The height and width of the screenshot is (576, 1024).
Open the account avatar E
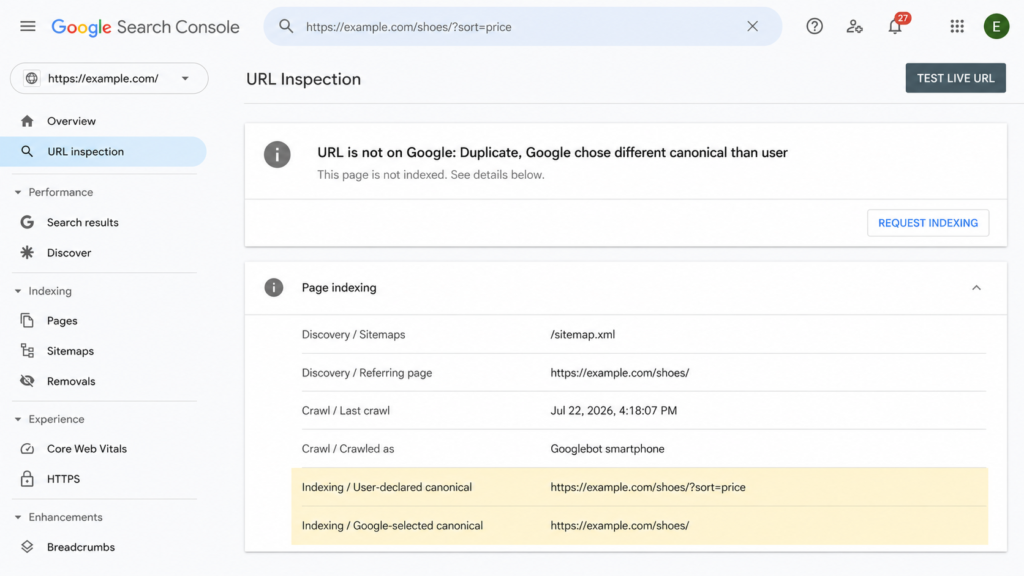click(996, 26)
